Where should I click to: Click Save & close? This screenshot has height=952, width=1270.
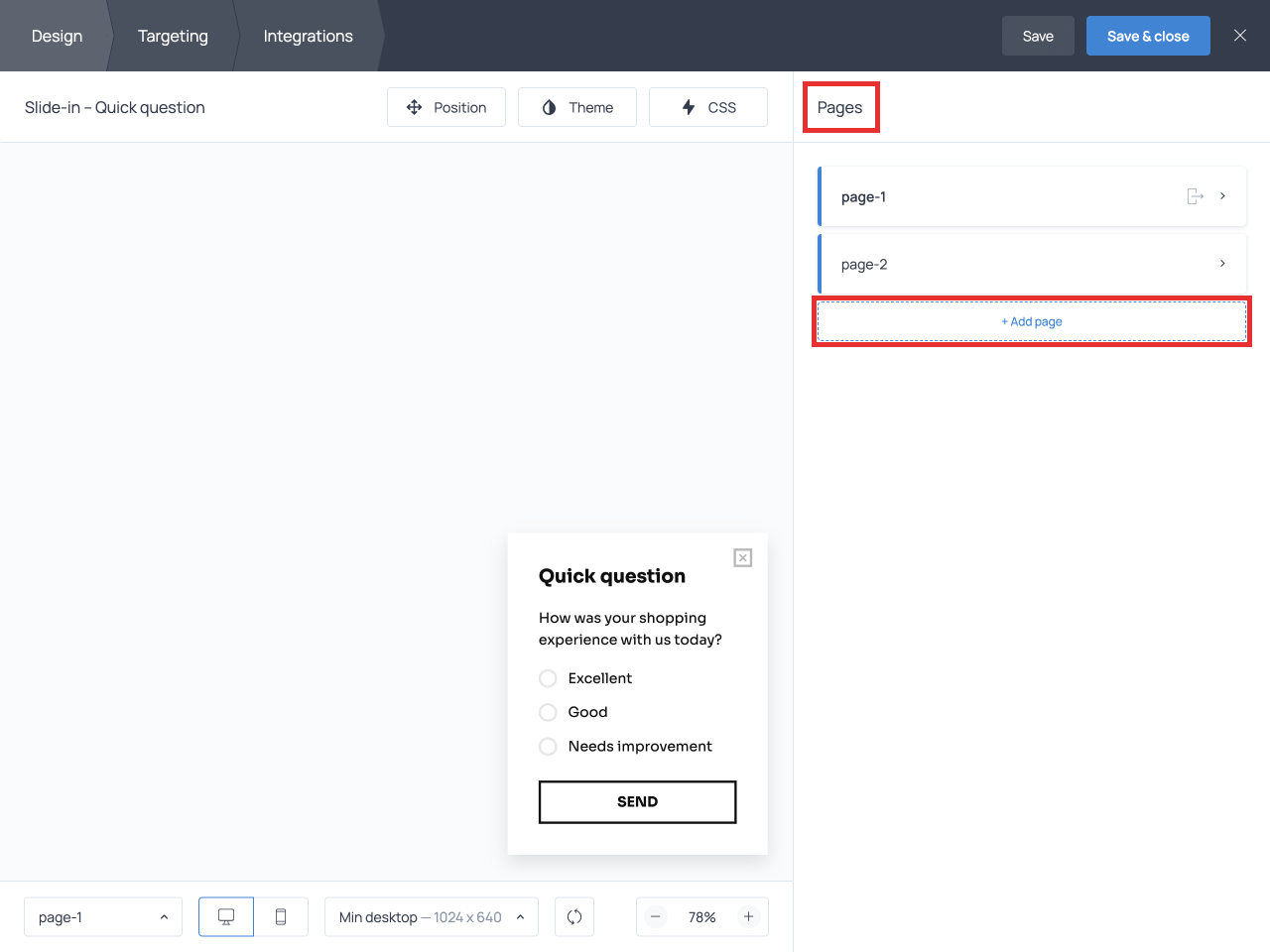[1148, 36]
